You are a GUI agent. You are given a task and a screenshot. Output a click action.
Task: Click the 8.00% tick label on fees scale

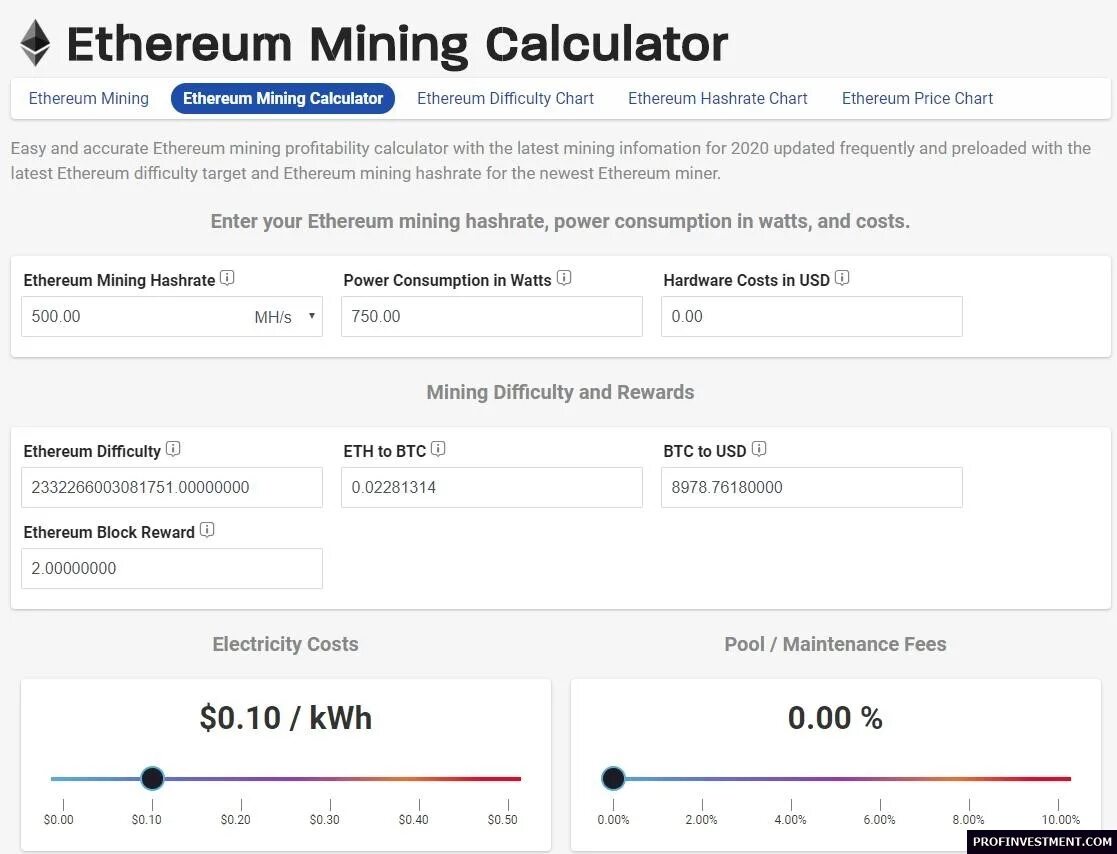point(968,820)
